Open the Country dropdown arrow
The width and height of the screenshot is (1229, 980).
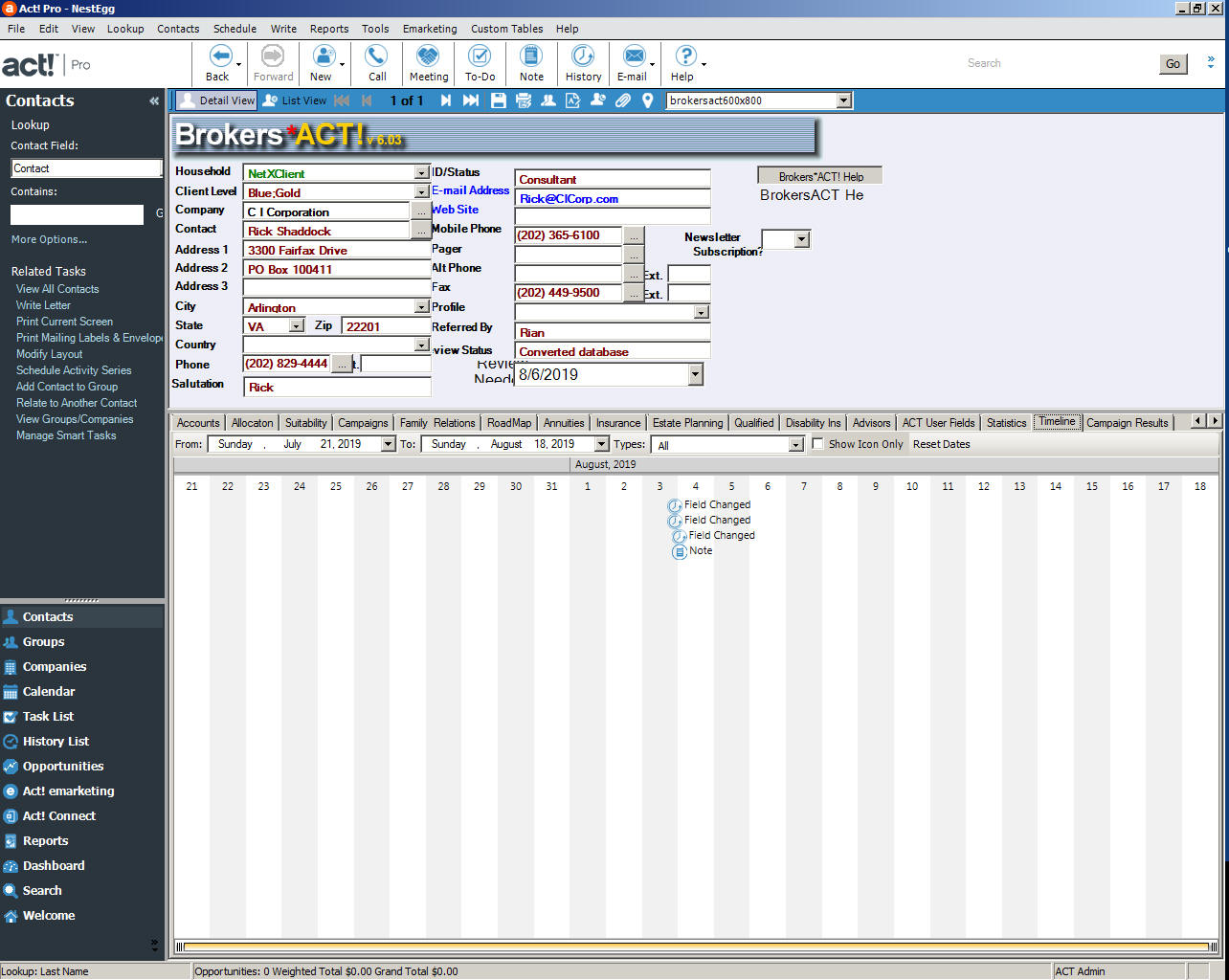click(x=421, y=345)
